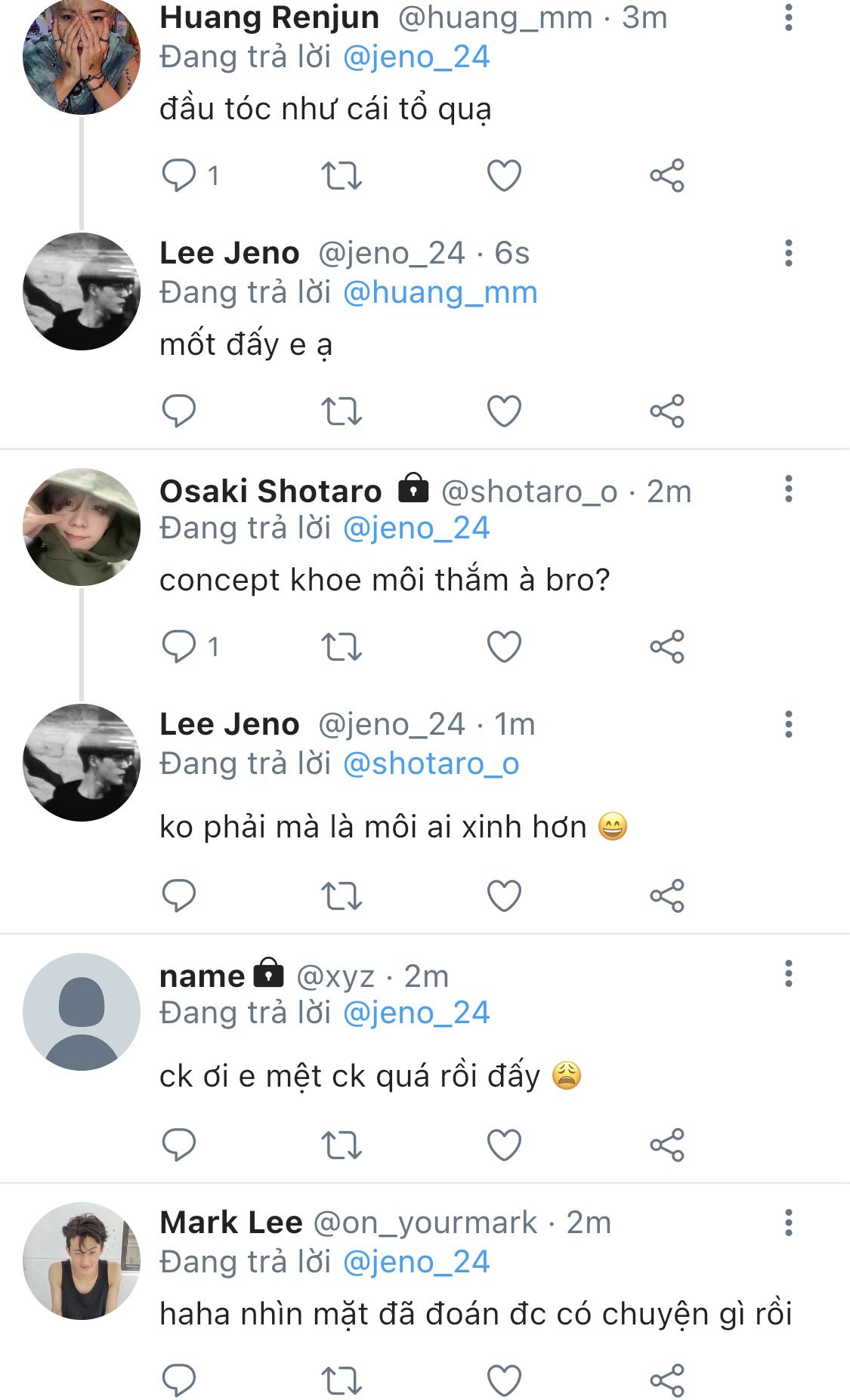Reply to the 'name' @xyz tweet
850x1400 pixels.
[179, 1145]
